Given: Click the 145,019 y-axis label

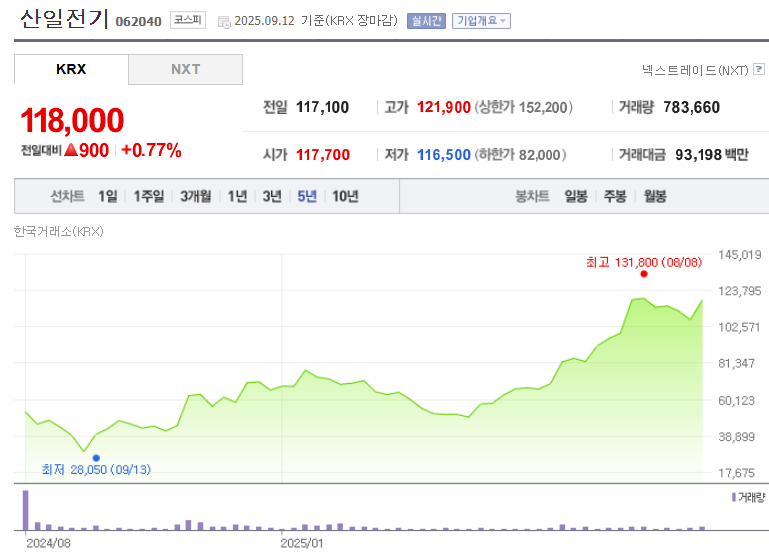Looking at the screenshot, I should pos(740,254).
